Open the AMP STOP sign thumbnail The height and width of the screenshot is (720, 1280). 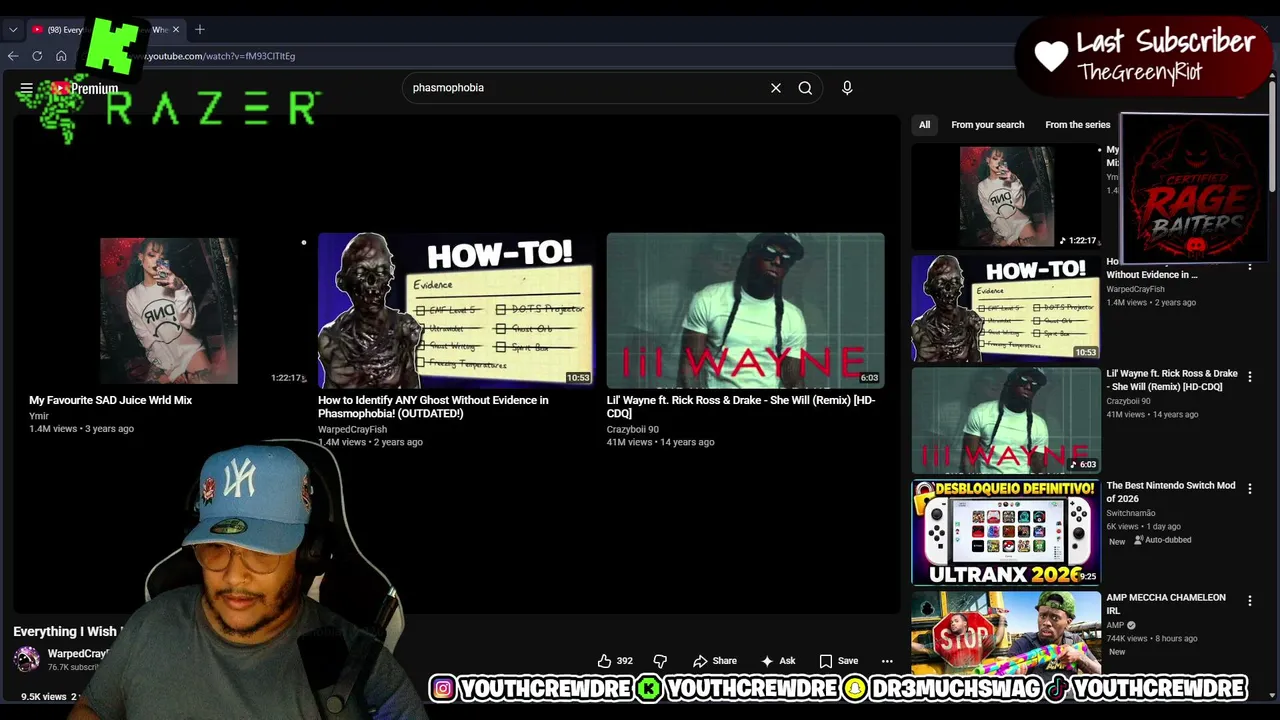coord(1006,634)
